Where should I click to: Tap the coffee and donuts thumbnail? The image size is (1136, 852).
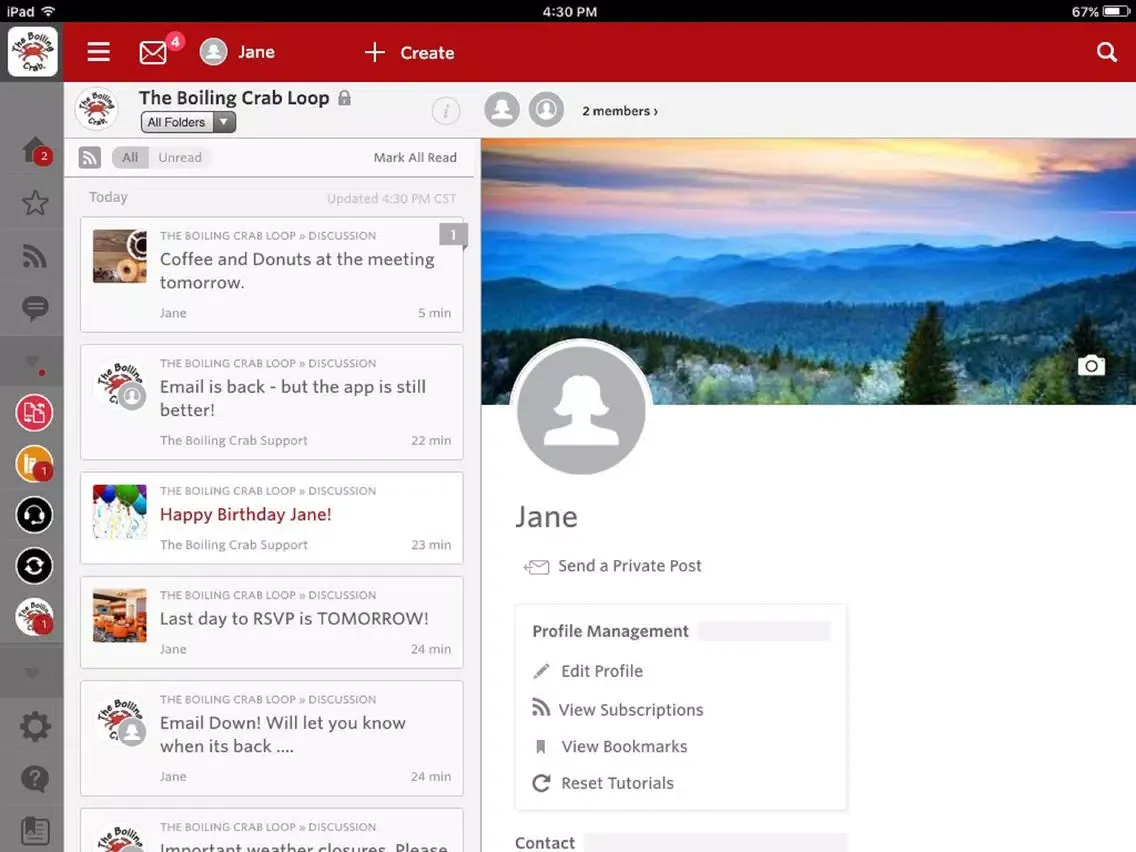[120, 256]
